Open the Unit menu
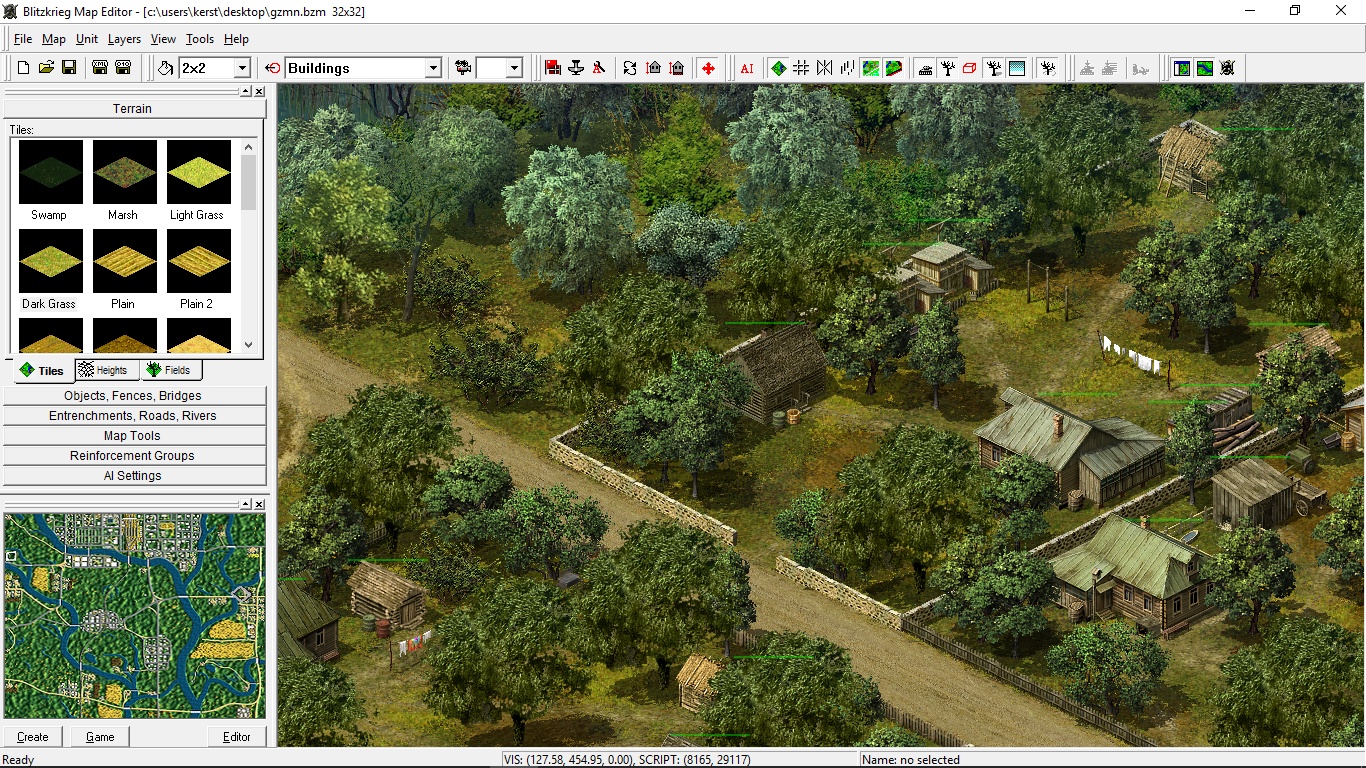 [87, 39]
